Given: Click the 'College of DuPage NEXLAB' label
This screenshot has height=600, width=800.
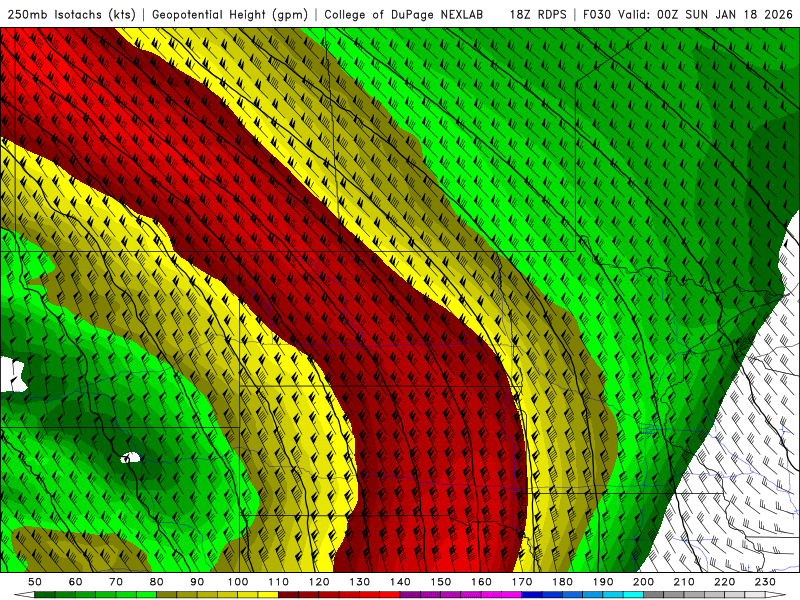Looking at the screenshot, I should point(404,15).
